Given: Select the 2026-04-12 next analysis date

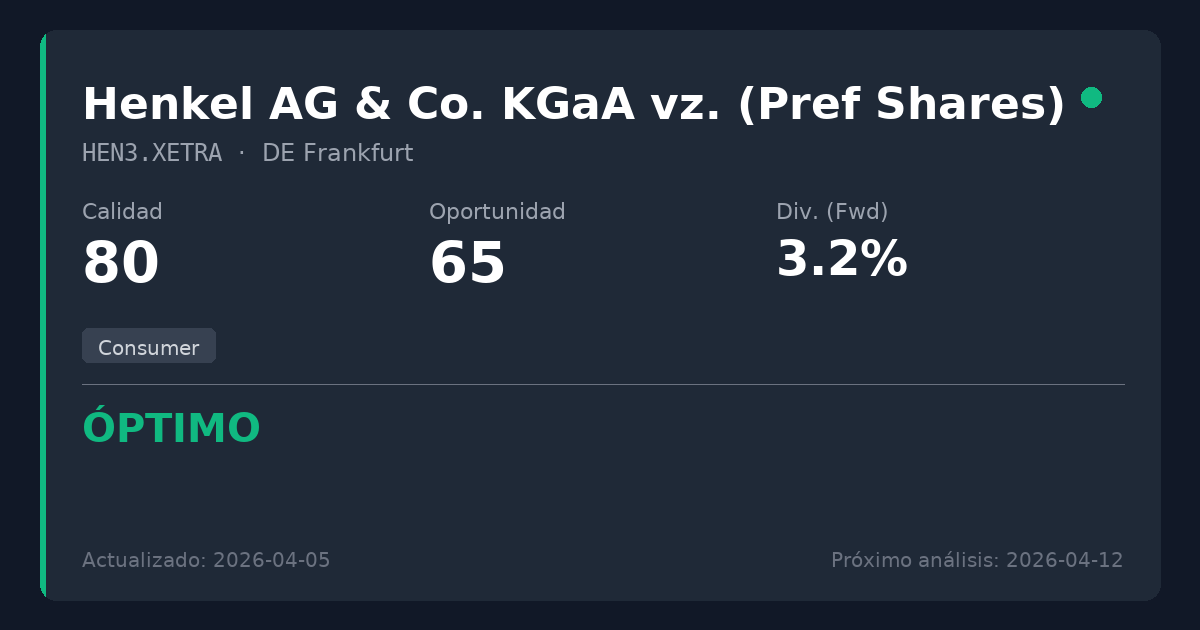Looking at the screenshot, I should pyautogui.click(x=1064, y=560).
